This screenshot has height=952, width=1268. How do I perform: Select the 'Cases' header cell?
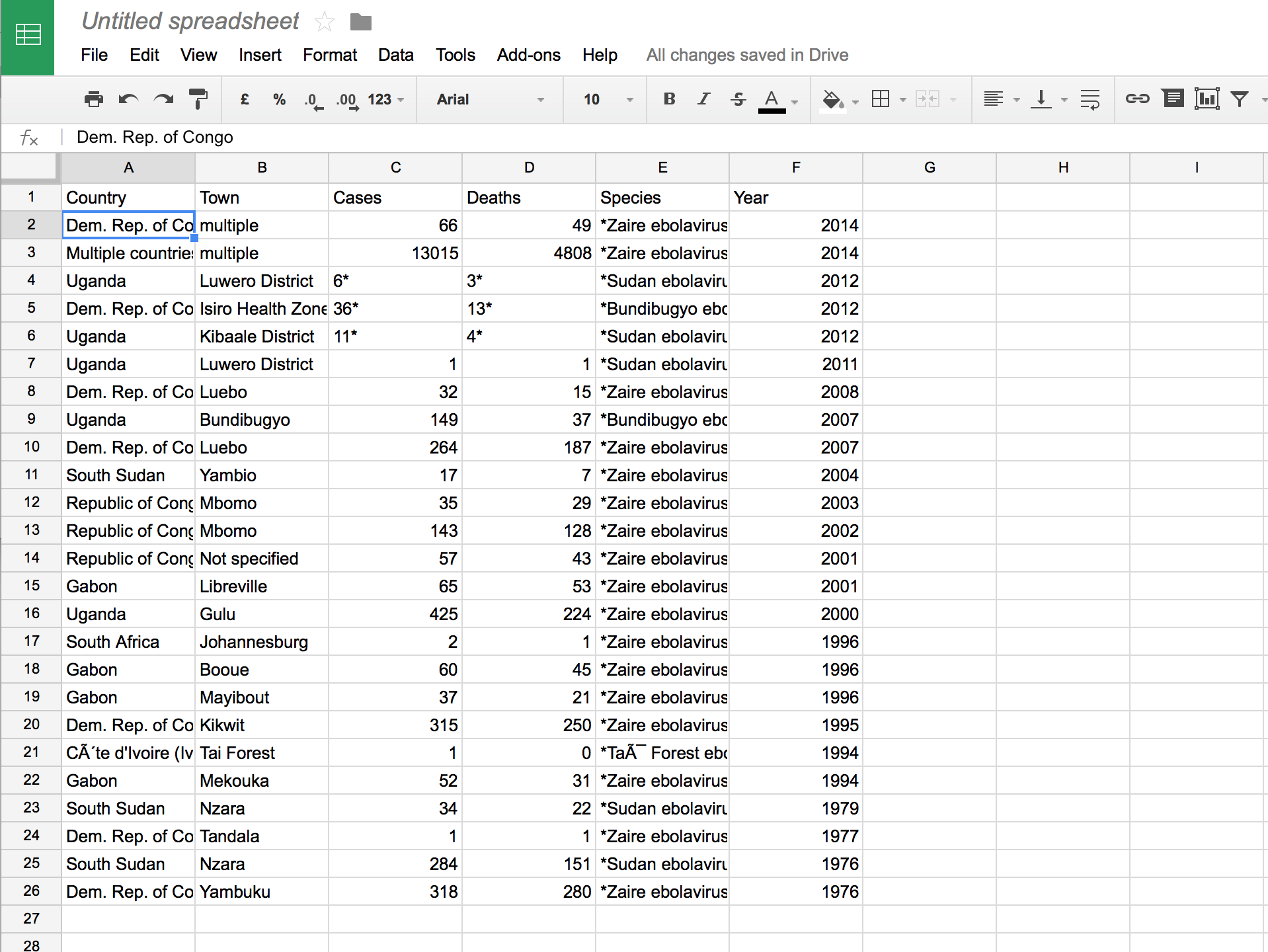tap(395, 197)
